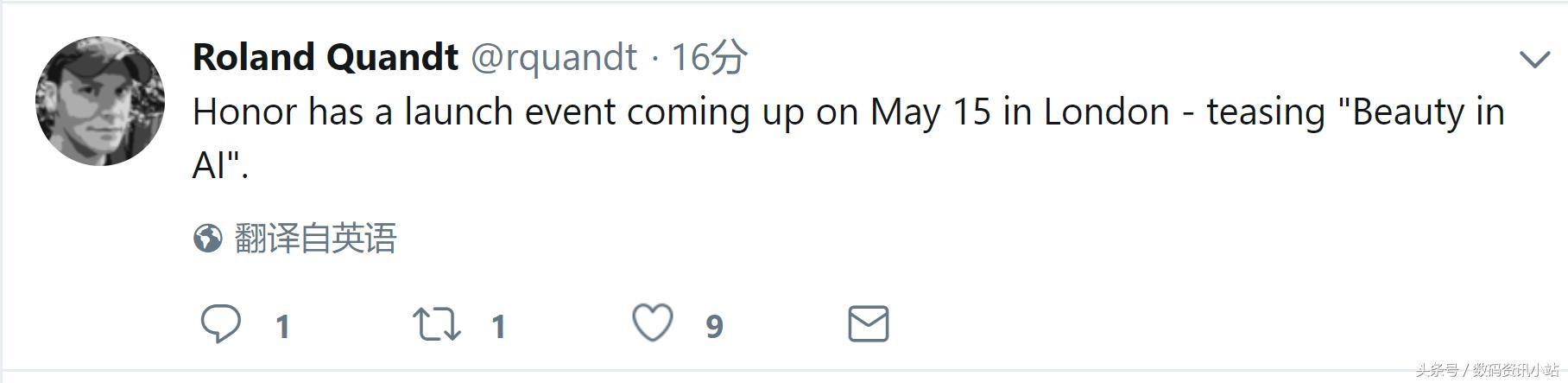Open the tweet options chevron menu

click(x=1534, y=59)
